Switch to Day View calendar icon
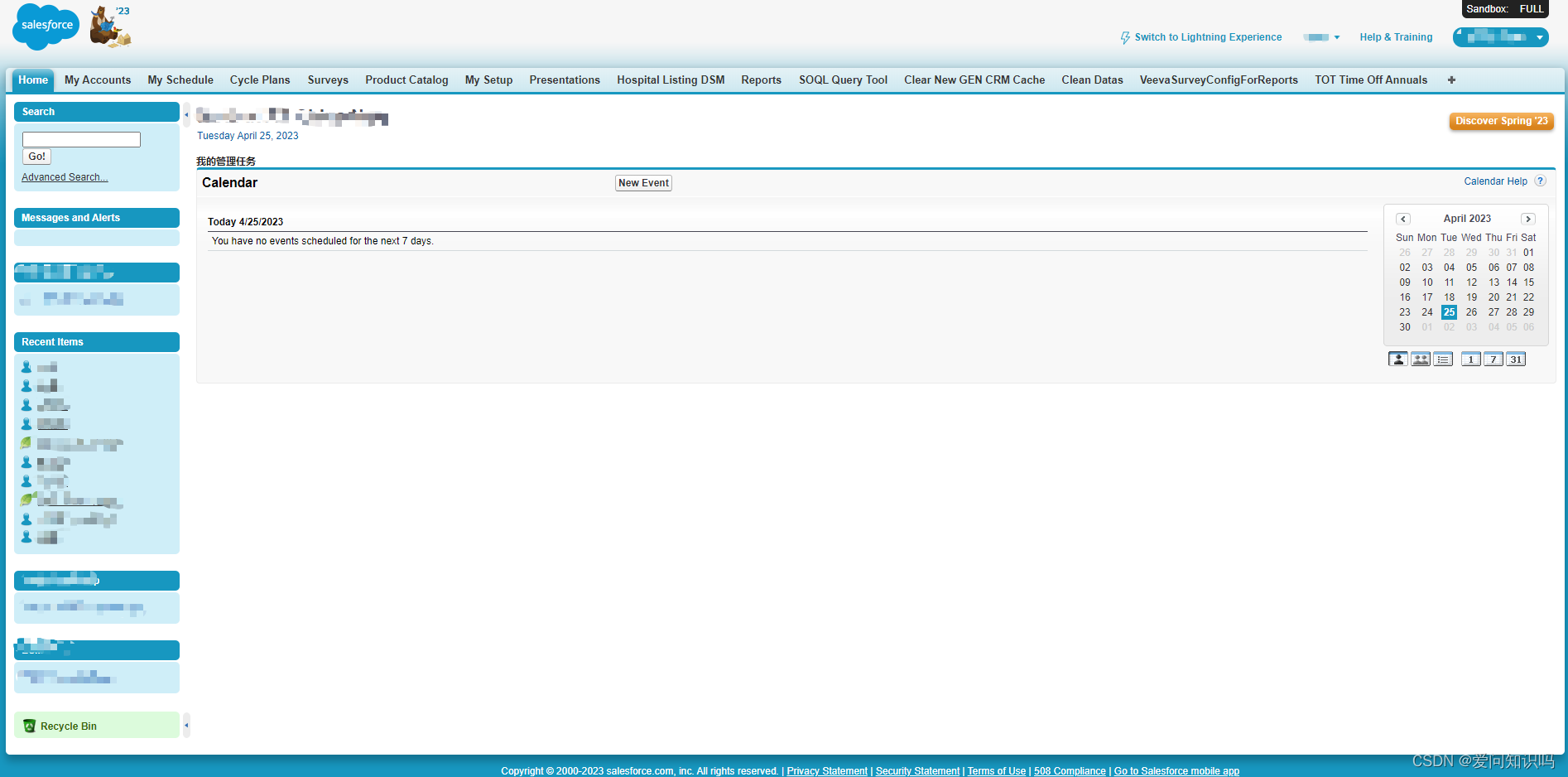1568x777 pixels. coord(1471,359)
